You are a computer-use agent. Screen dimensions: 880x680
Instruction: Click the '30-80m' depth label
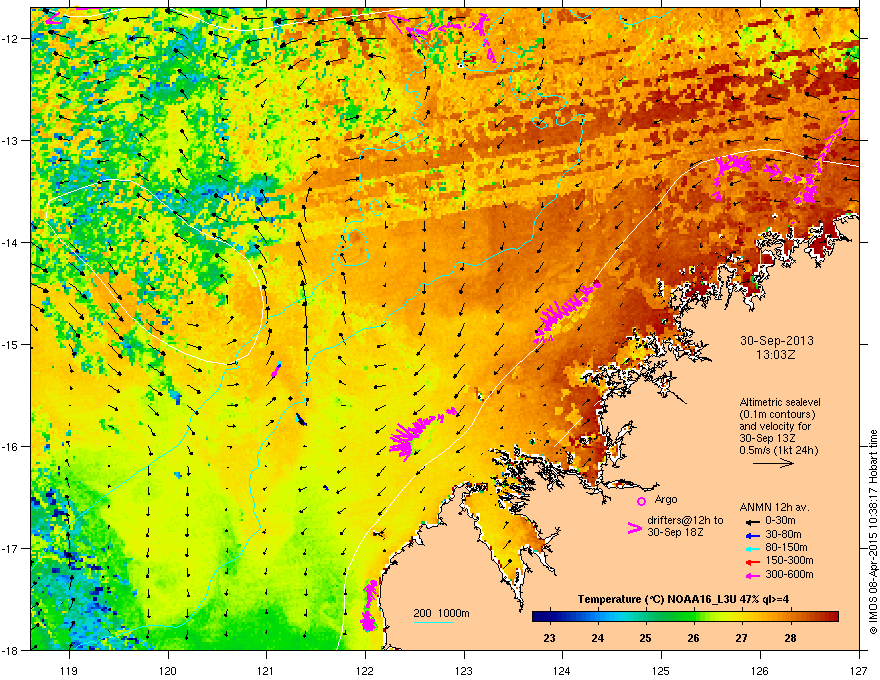[x=783, y=534]
